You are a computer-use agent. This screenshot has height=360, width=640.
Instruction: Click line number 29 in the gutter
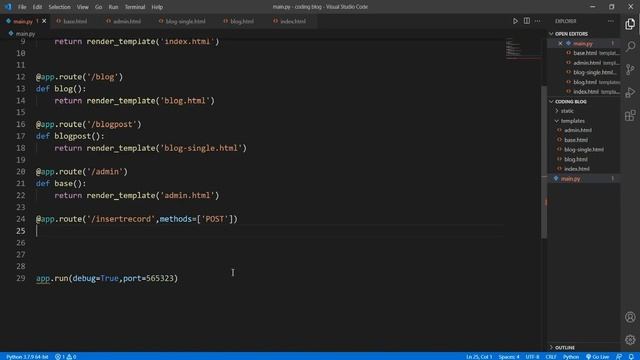tap(20, 278)
